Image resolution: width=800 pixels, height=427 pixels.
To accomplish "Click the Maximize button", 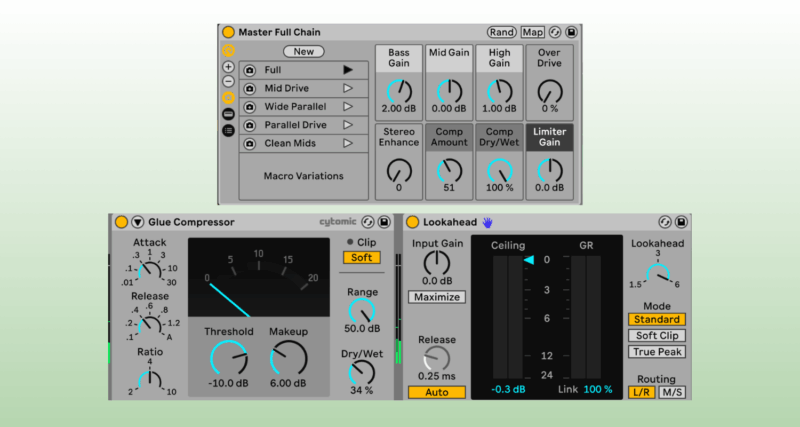I will tap(437, 297).
